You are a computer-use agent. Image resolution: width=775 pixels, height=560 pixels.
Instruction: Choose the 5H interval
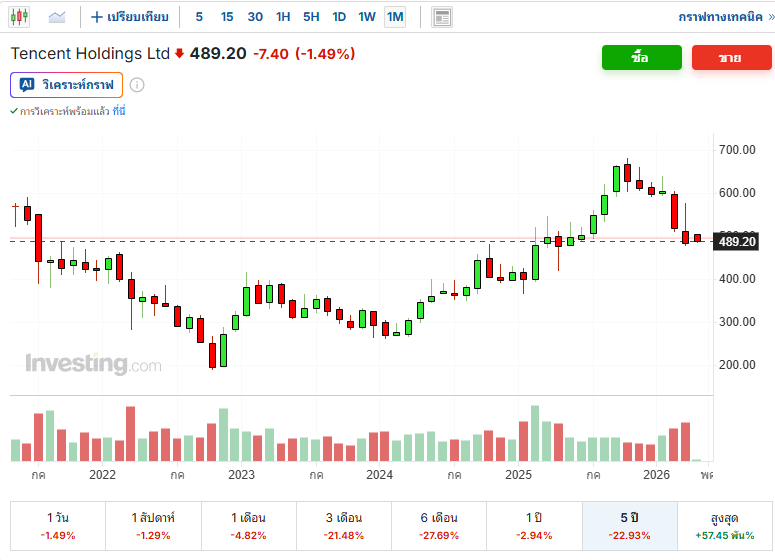click(311, 17)
